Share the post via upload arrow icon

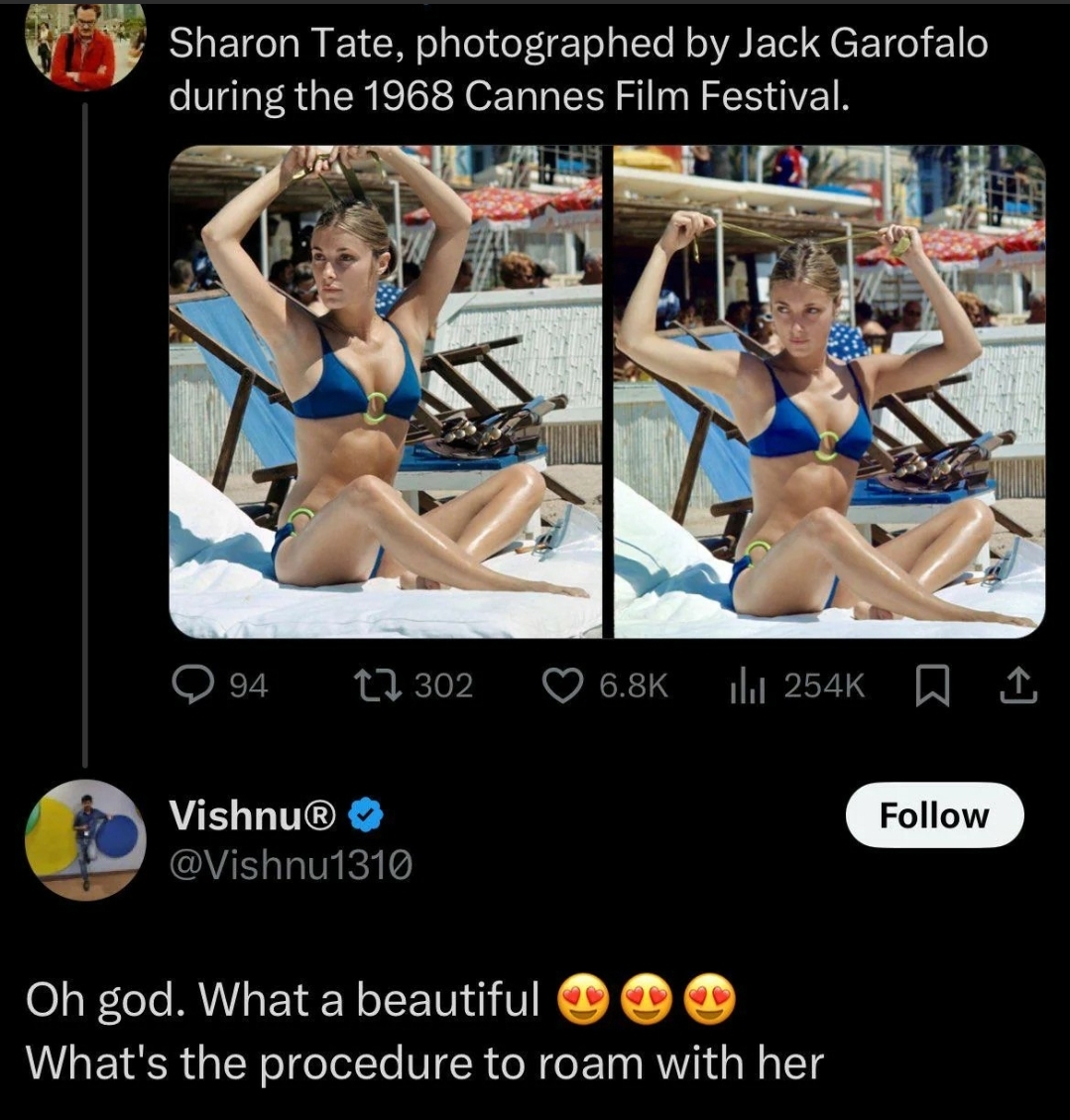click(x=1018, y=686)
